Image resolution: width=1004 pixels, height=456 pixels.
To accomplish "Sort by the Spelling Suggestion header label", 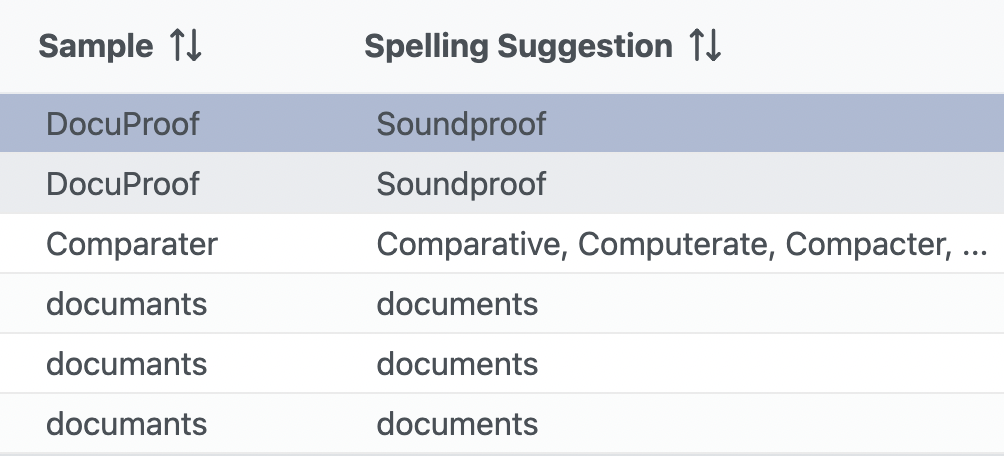I will point(518,46).
